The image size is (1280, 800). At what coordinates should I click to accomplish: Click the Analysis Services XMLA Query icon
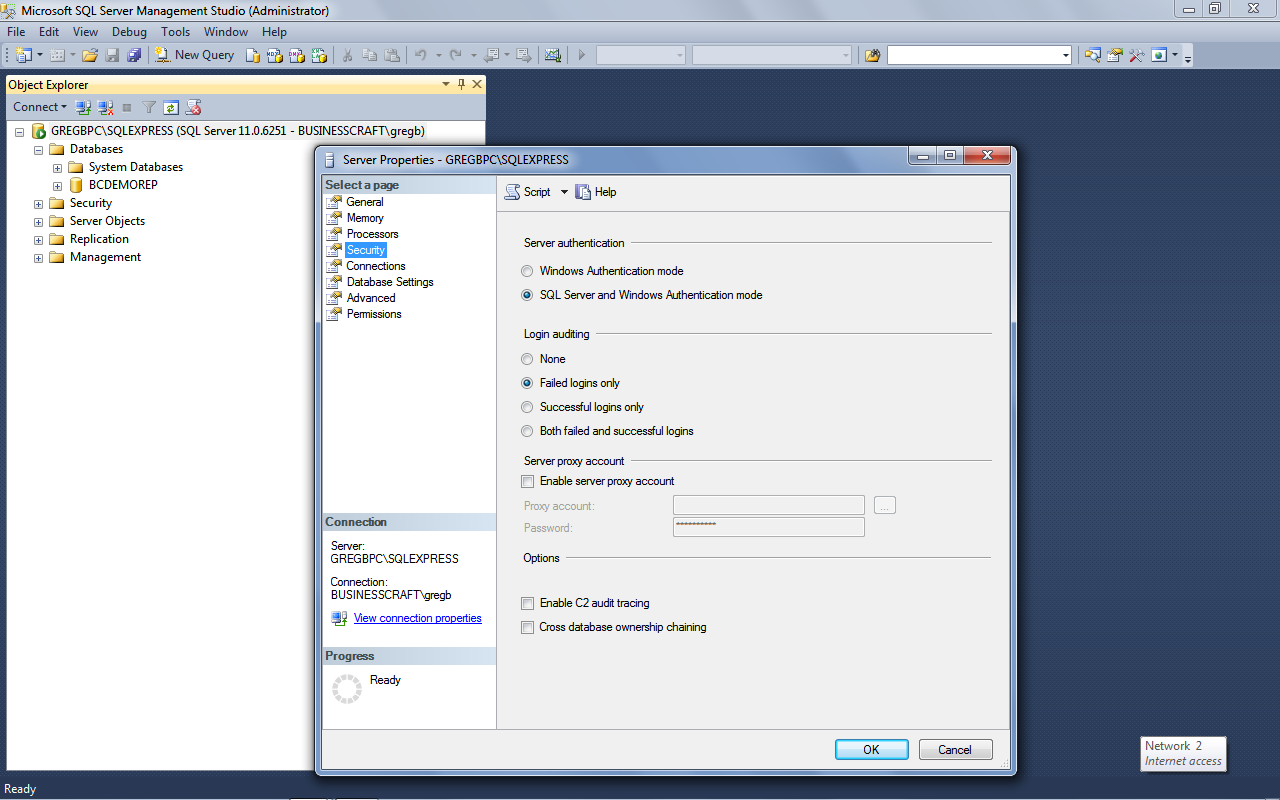click(x=319, y=55)
